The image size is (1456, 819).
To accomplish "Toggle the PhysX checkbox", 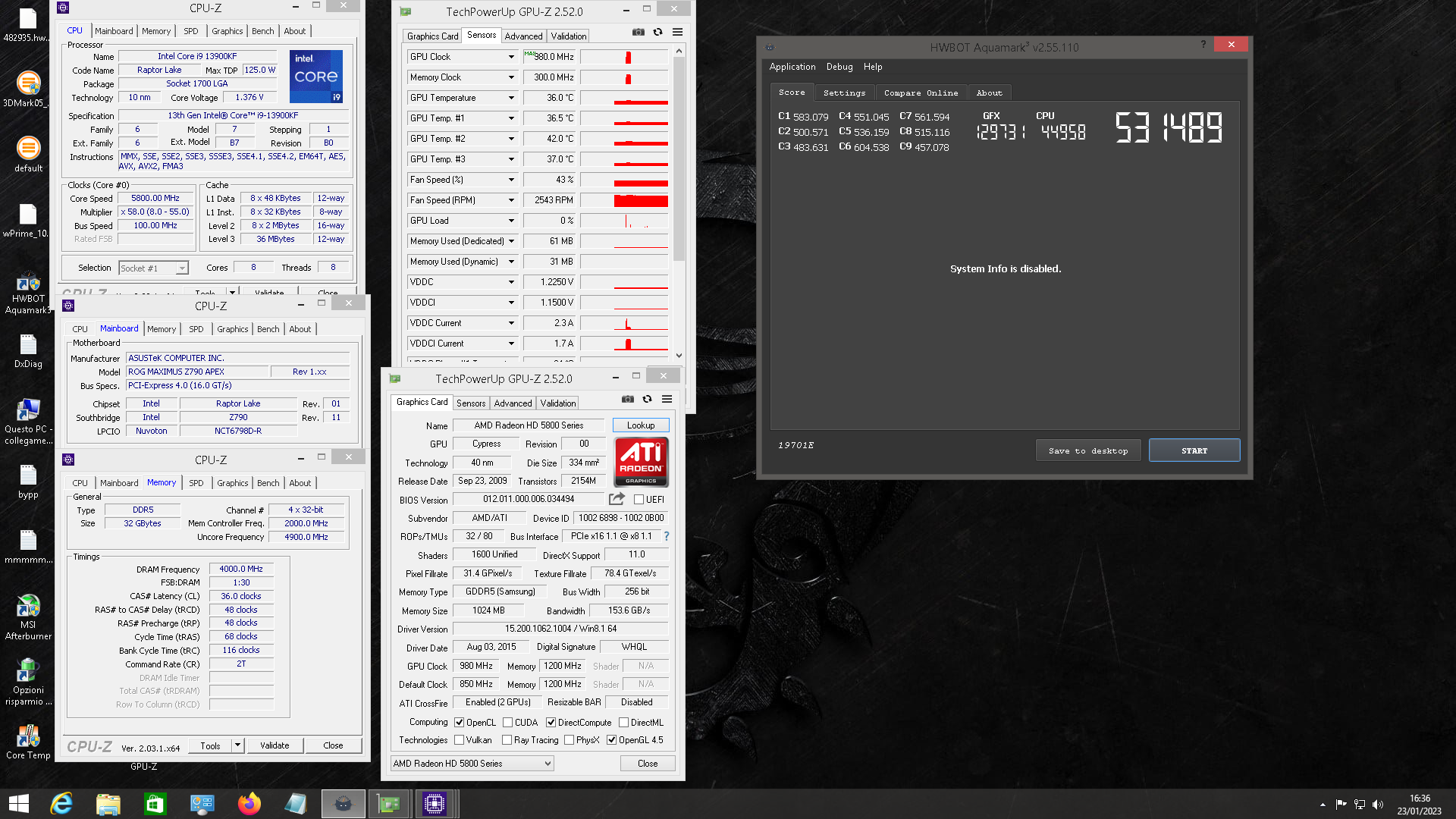I will tap(569, 740).
